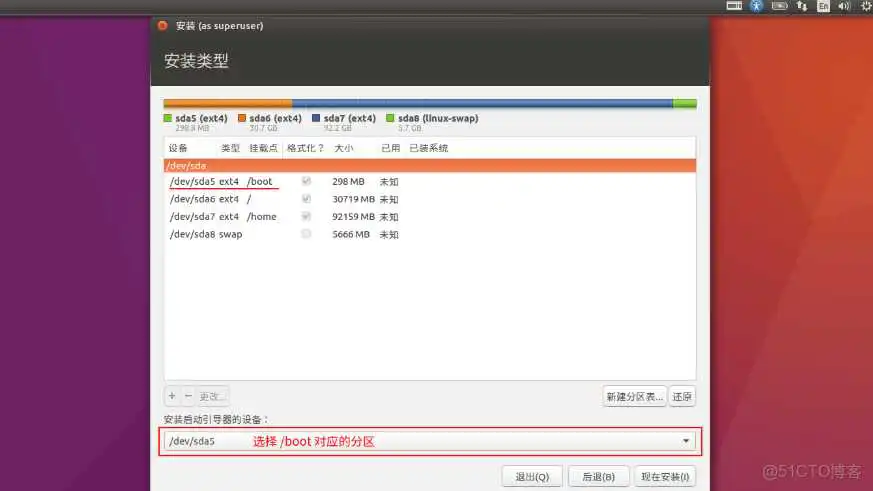873x491 pixels.
Task: Click the 298 MB size cell
Action: [348, 181]
